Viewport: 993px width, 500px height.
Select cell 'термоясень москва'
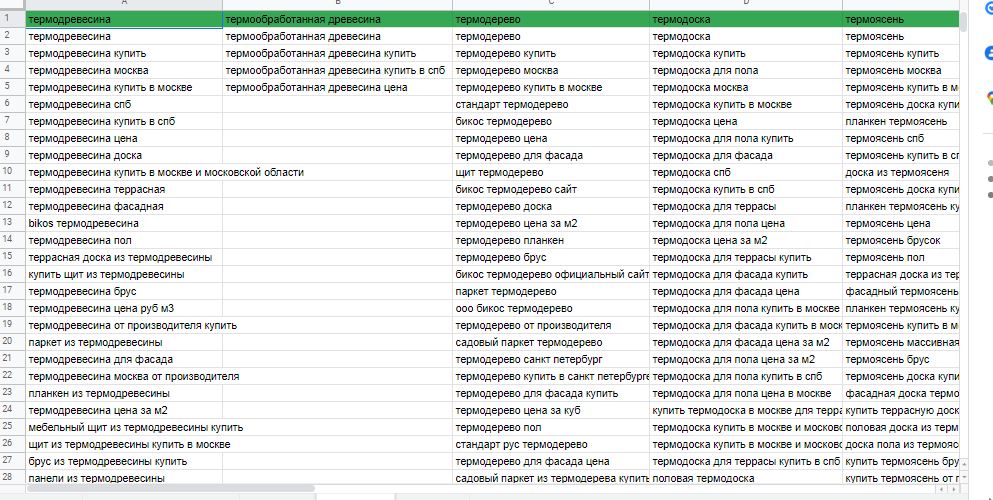click(901, 70)
